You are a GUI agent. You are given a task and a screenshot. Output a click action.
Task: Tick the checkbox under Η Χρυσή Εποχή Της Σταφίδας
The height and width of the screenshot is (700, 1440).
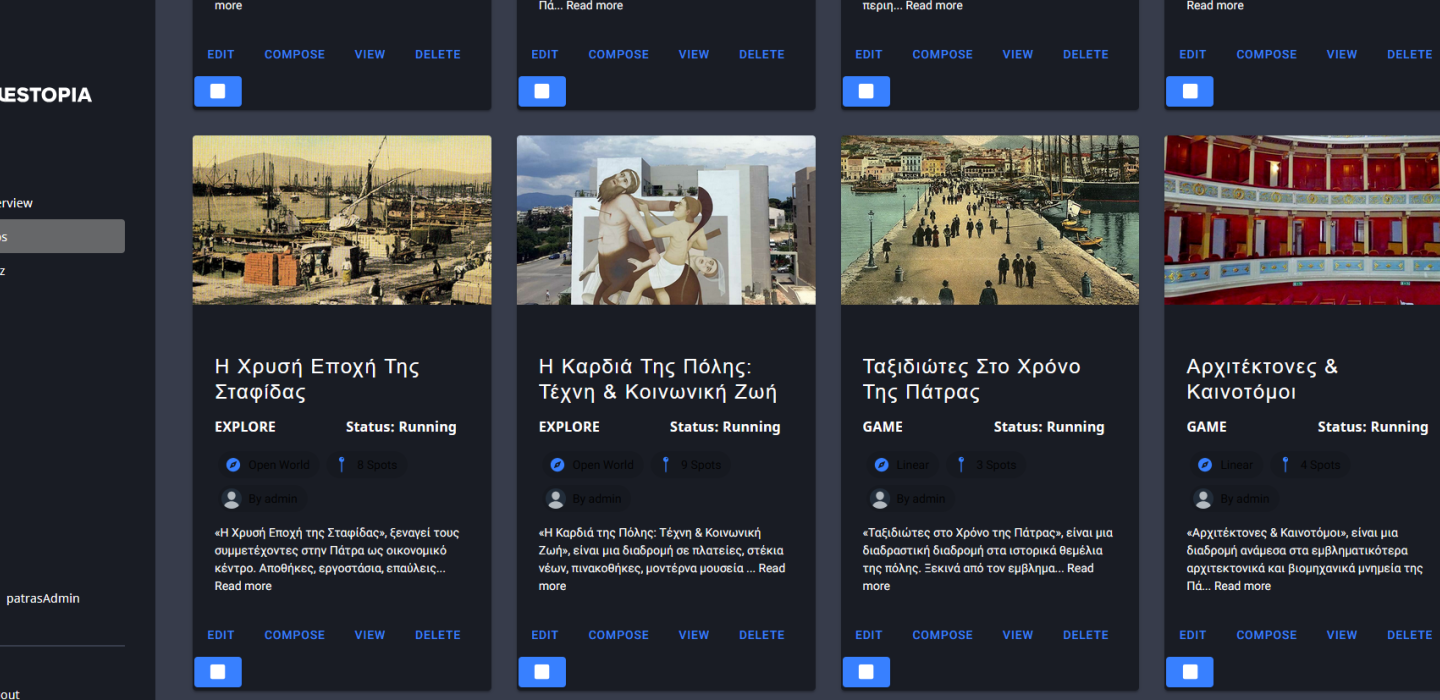pos(218,672)
